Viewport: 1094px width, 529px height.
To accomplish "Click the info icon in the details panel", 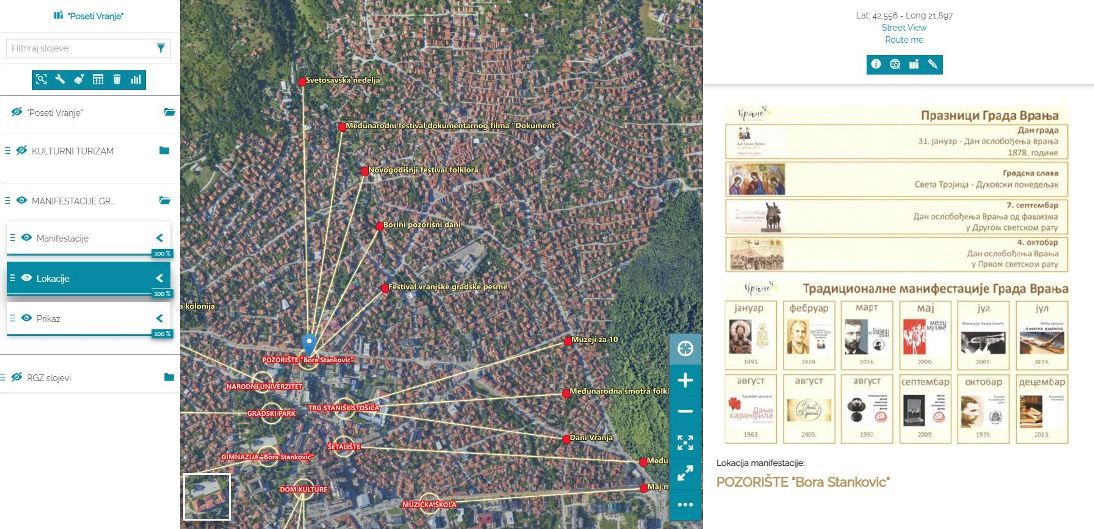I will 876,64.
